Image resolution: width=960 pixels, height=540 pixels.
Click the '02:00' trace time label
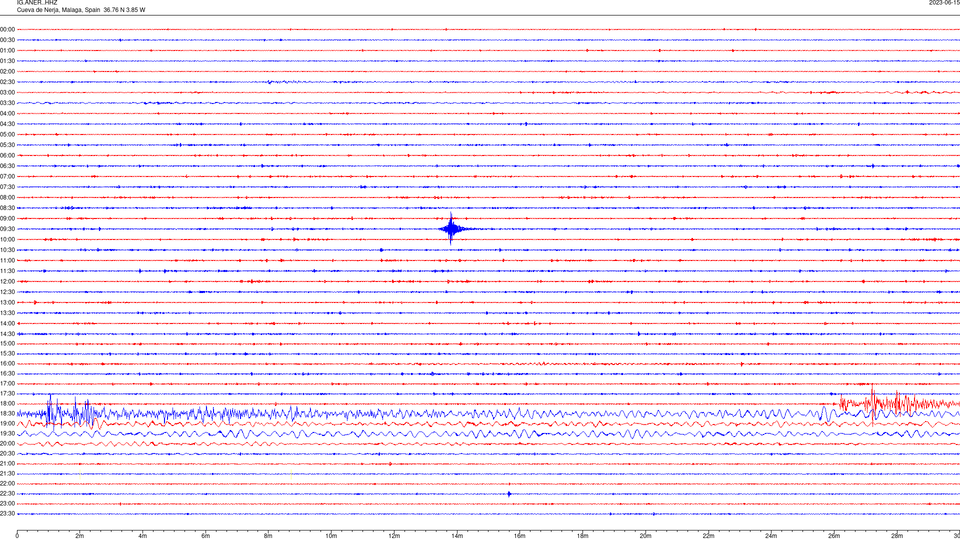pos(7,72)
